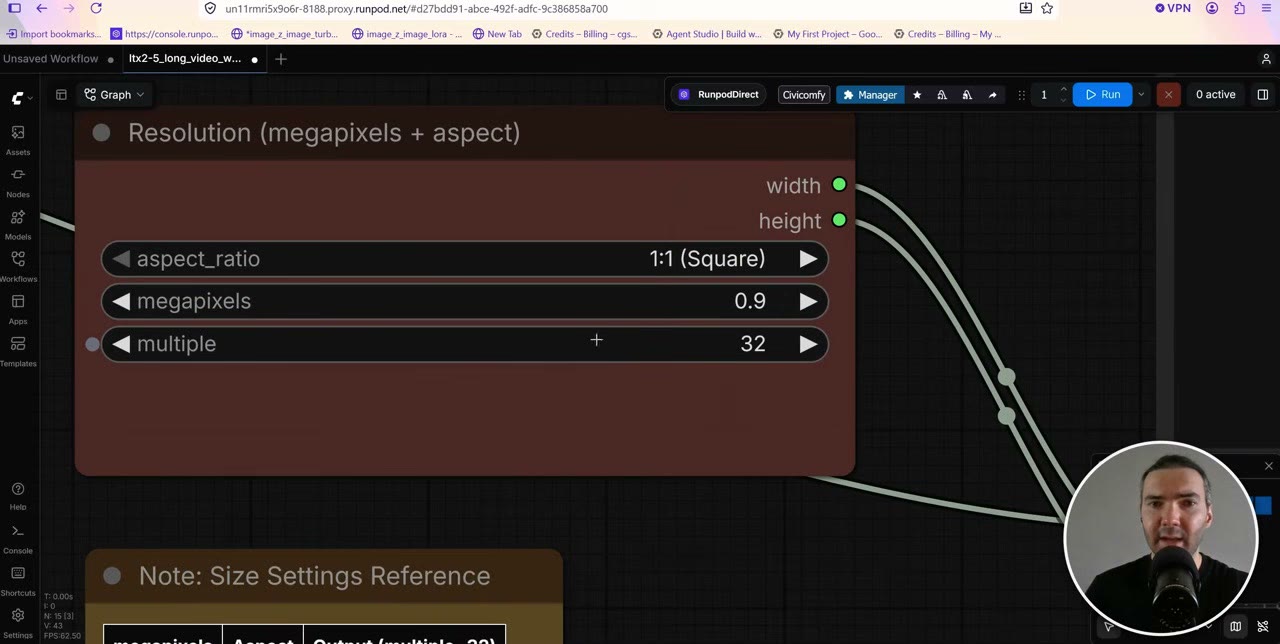Open the Assets sidebar panel
1280x644 pixels.
(18, 139)
